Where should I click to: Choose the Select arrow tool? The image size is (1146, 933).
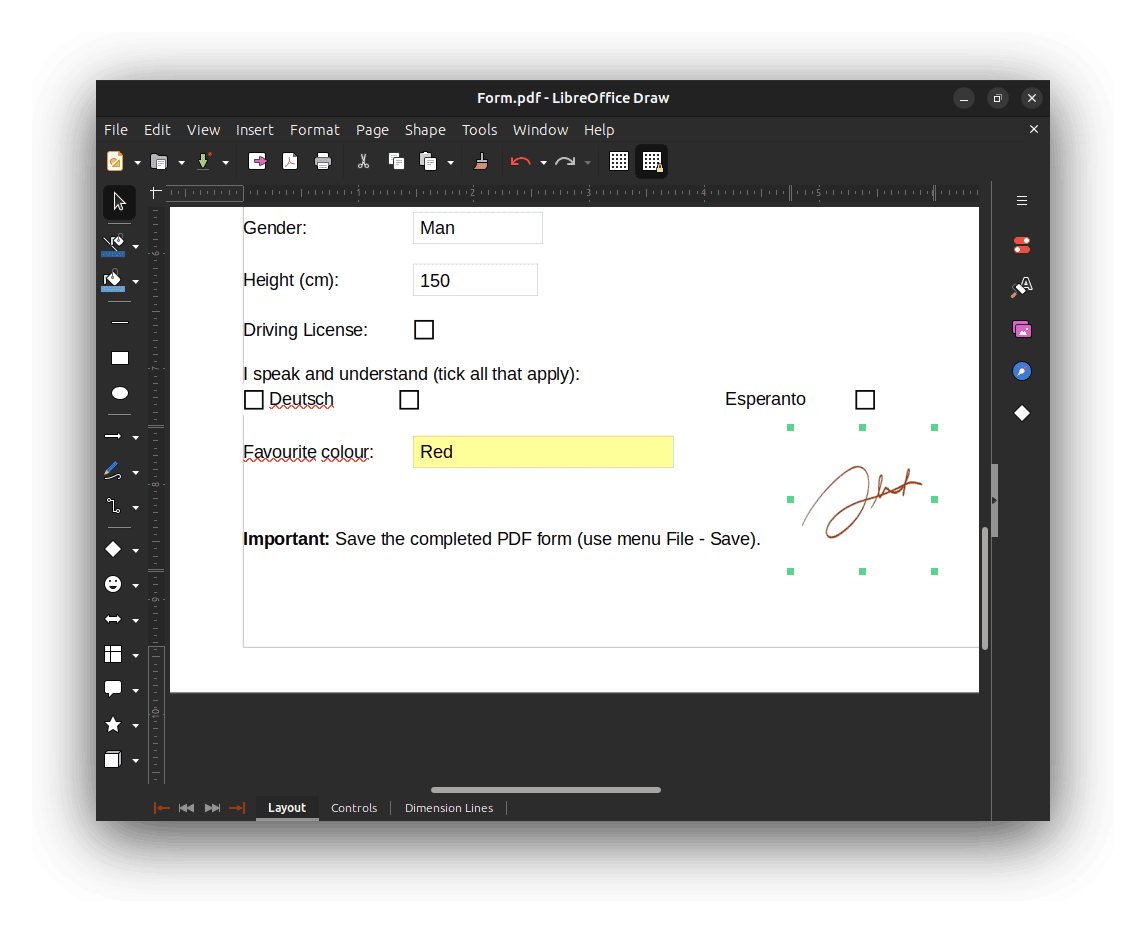click(119, 202)
